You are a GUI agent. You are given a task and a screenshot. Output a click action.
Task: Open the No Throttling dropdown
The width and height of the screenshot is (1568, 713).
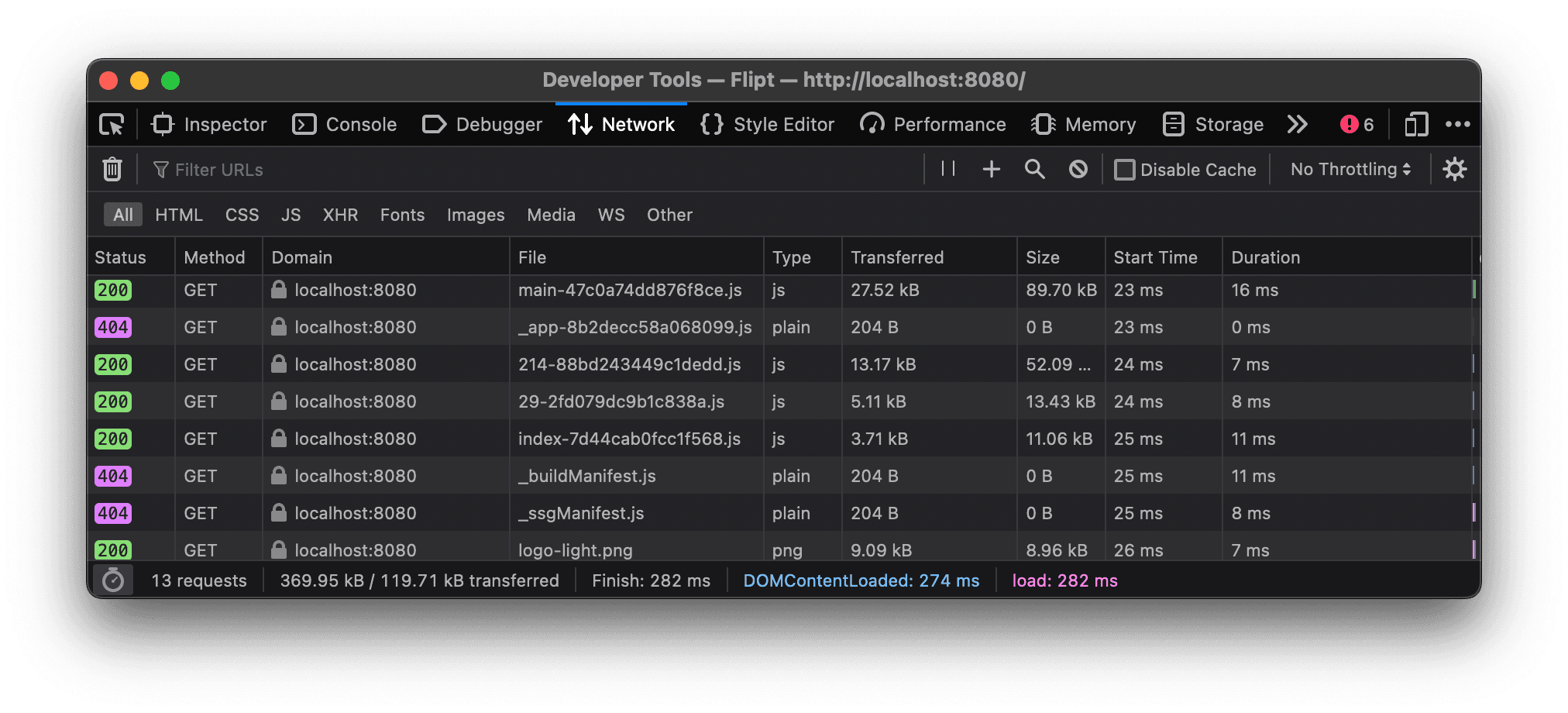coord(1350,169)
